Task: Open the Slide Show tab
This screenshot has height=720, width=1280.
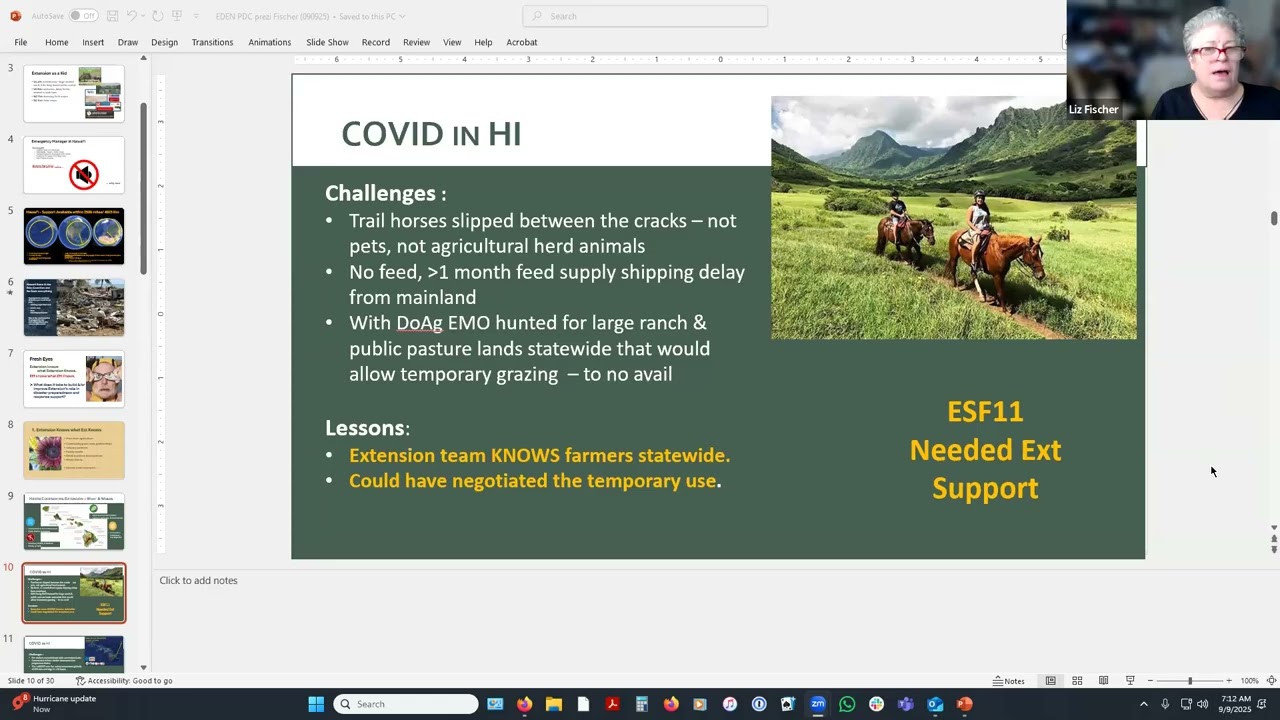Action: coord(327,42)
